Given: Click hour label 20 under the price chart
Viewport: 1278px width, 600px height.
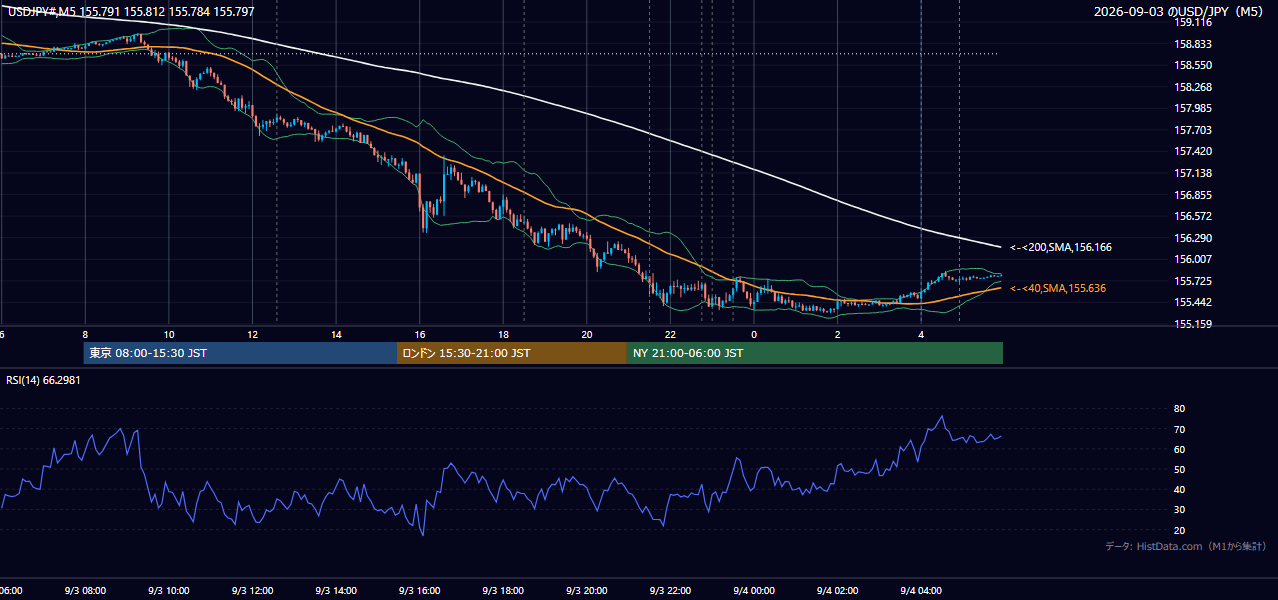Looking at the screenshot, I should [587, 334].
